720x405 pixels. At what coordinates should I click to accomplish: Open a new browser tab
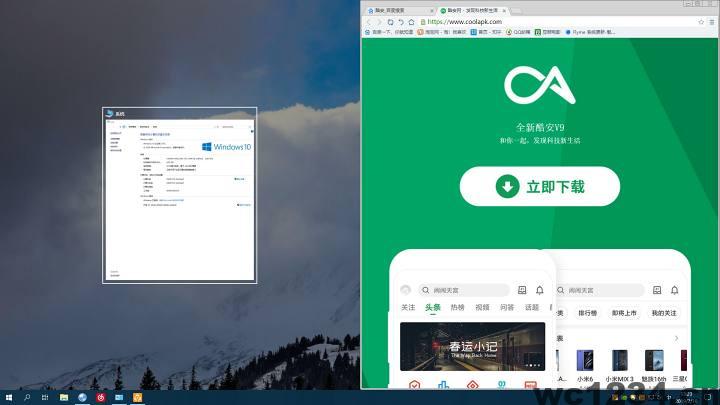[516, 10]
